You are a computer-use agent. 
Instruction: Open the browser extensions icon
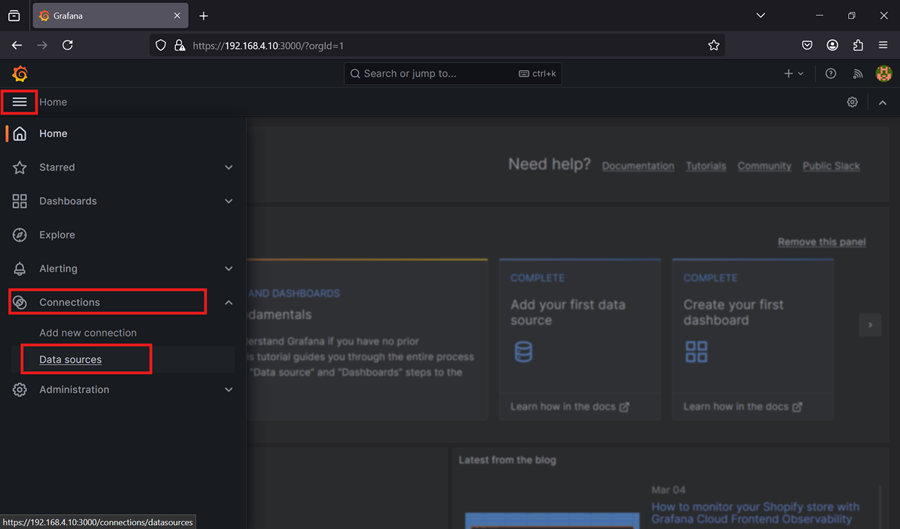tap(858, 45)
